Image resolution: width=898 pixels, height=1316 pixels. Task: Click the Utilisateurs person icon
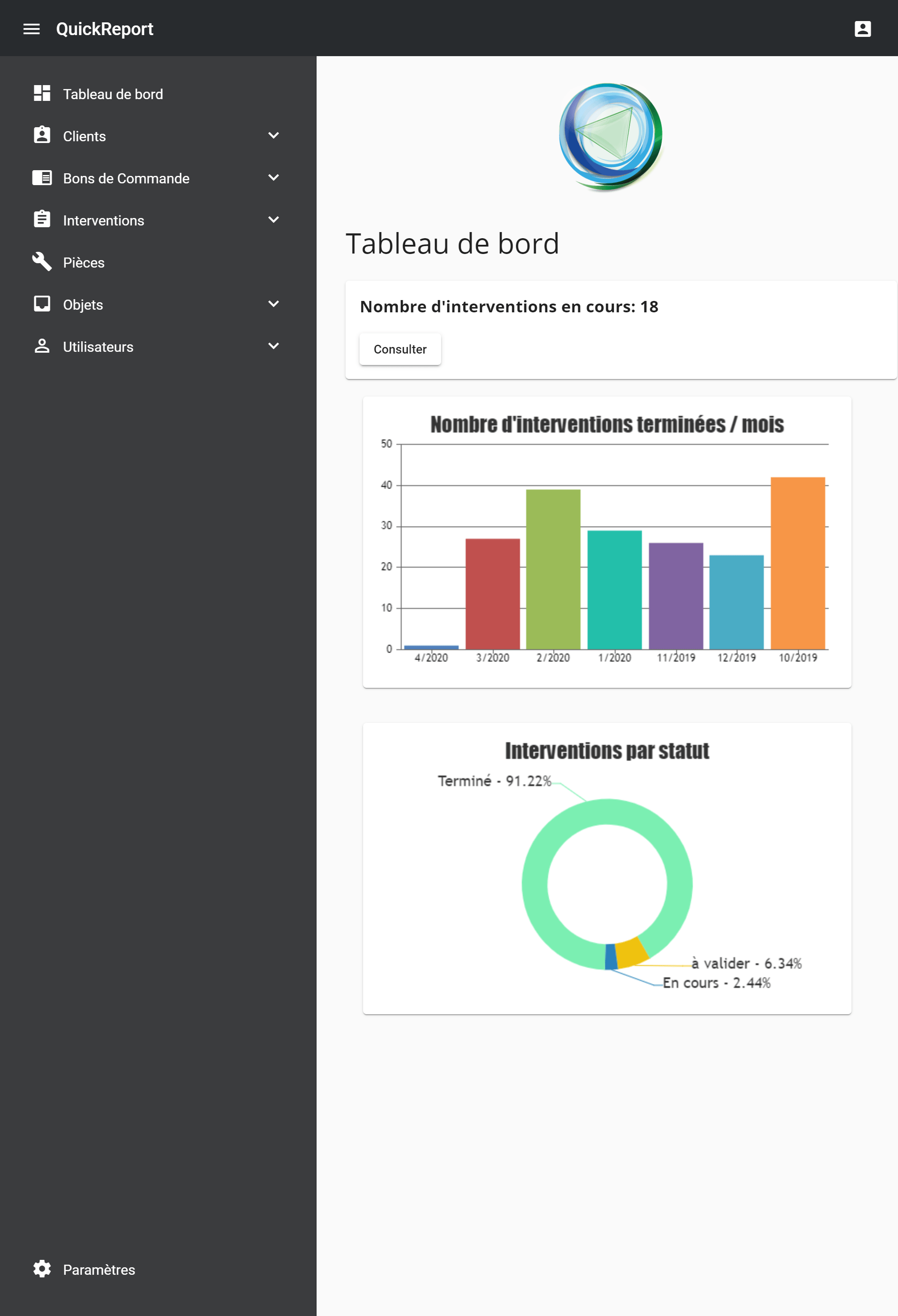(42, 346)
